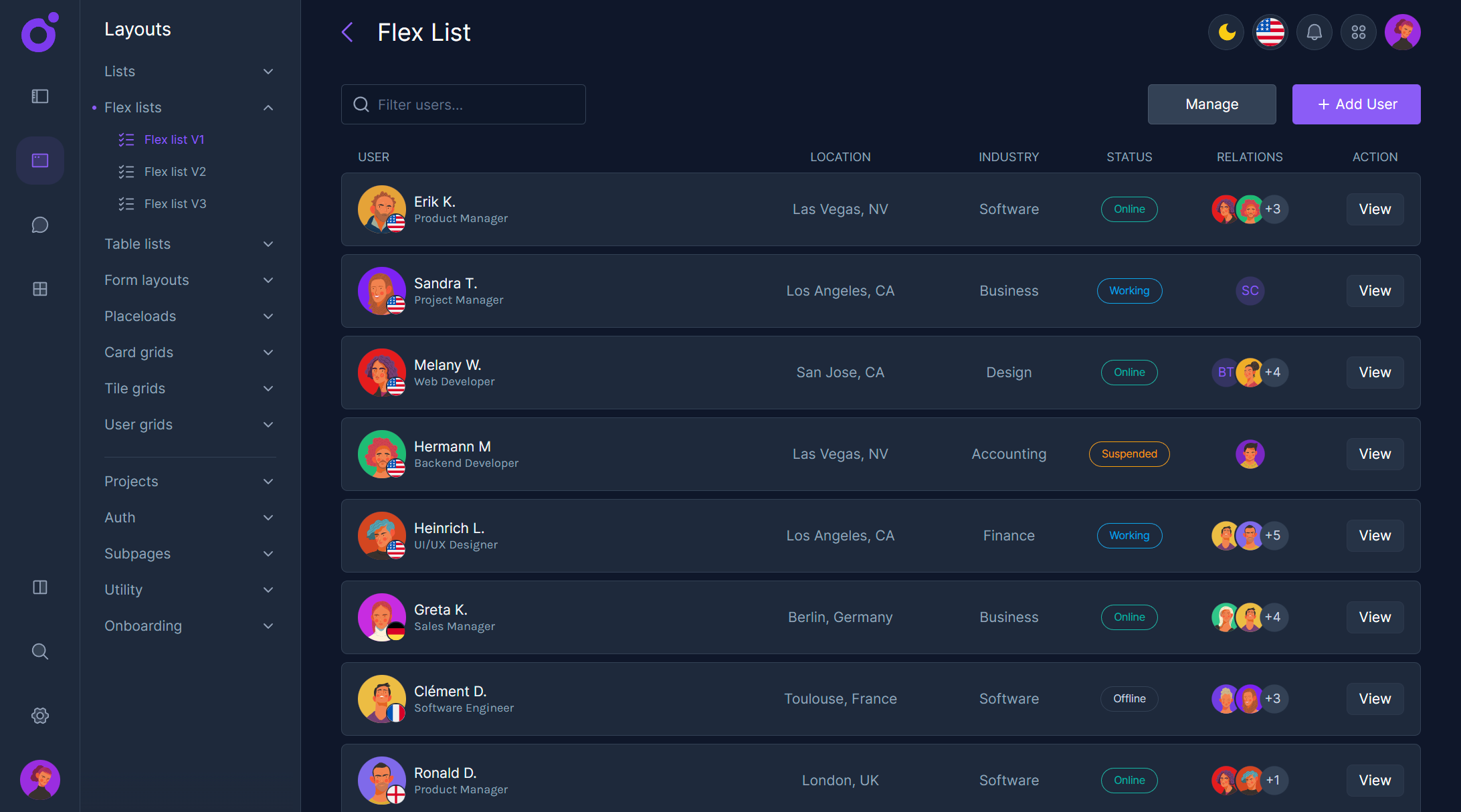The image size is (1461, 812).
Task: Click the grid icon in the left sidebar
Action: coord(39,289)
